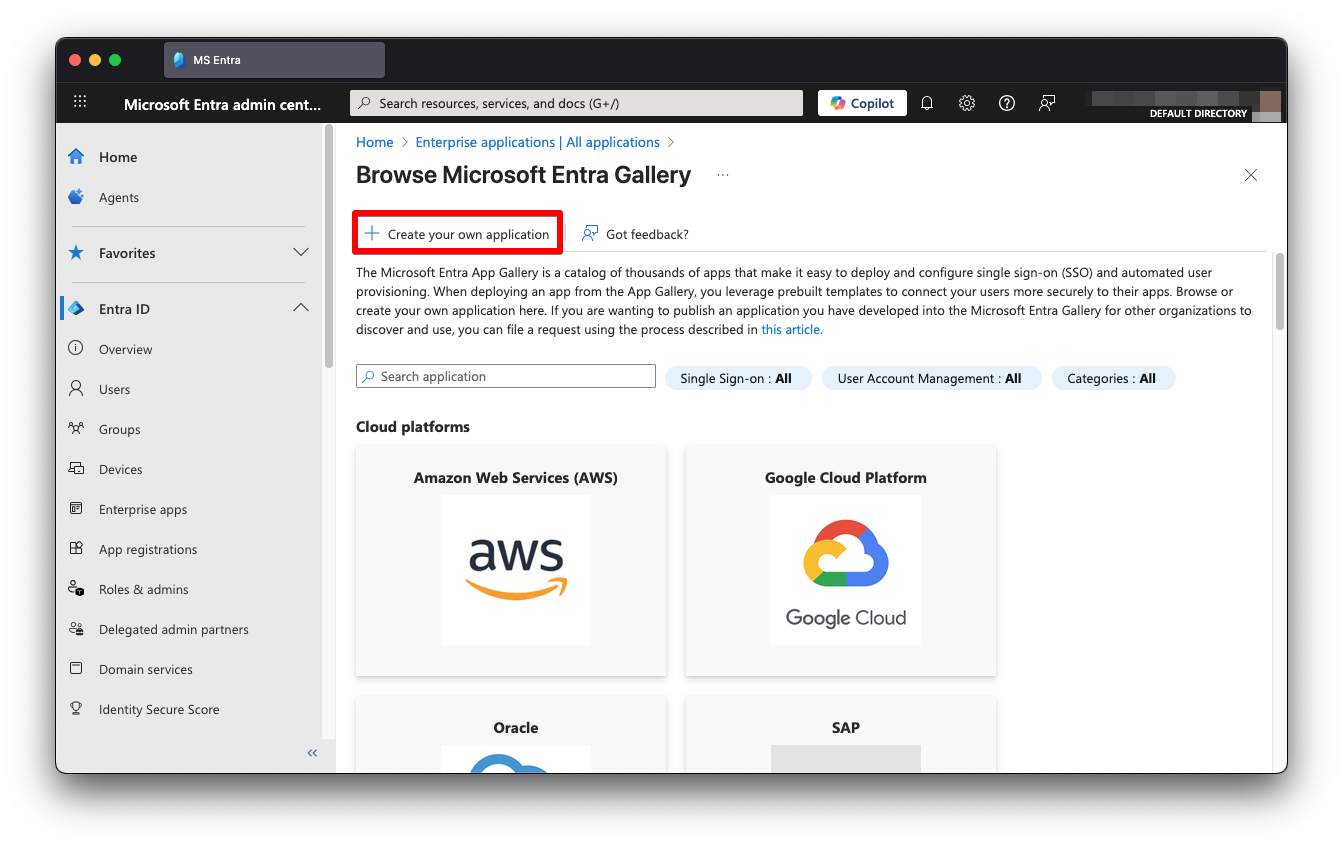The width and height of the screenshot is (1343, 847).
Task: Open the Categories : All filter
Action: point(1113,378)
